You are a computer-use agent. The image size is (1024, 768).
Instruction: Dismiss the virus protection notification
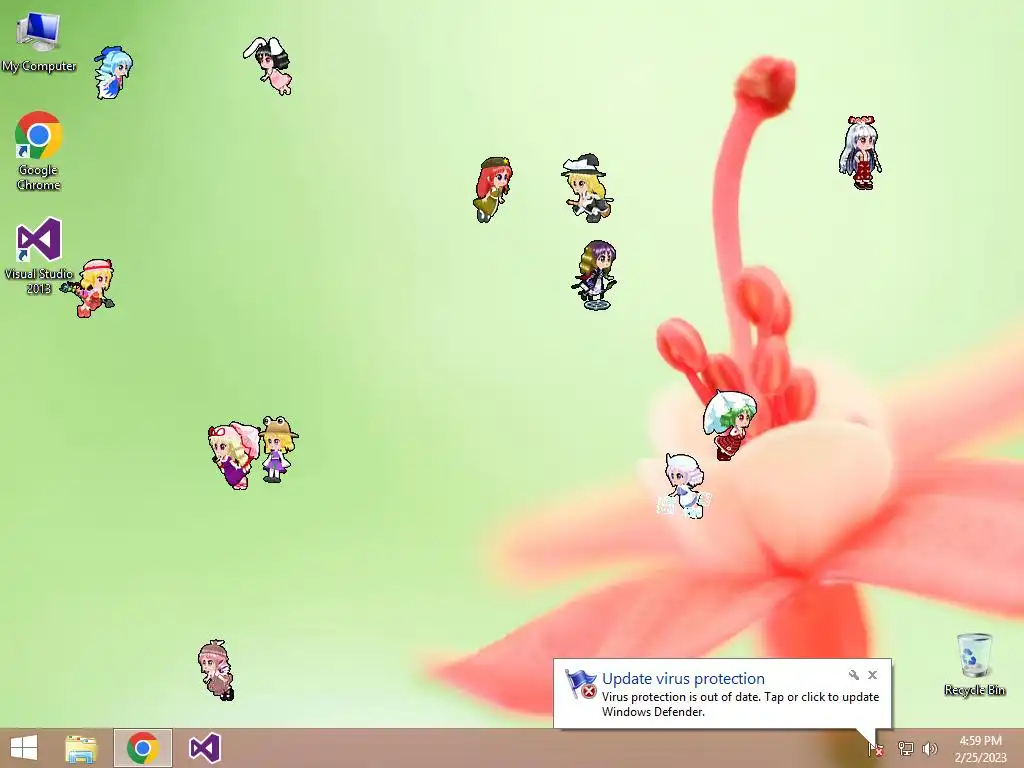click(872, 675)
